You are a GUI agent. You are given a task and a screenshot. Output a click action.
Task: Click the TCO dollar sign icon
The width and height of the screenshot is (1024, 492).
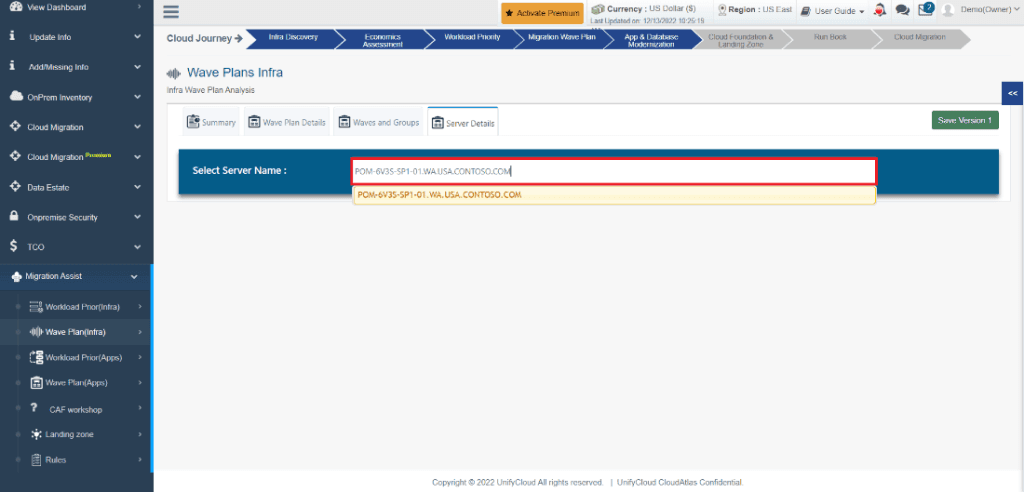14,246
